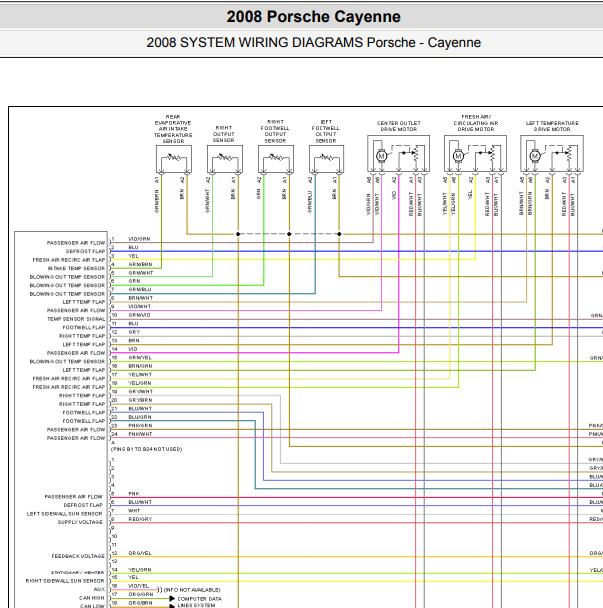Click the PNK/WHT wire label at pin 24
The height and width of the screenshot is (608, 603).
pos(140,434)
